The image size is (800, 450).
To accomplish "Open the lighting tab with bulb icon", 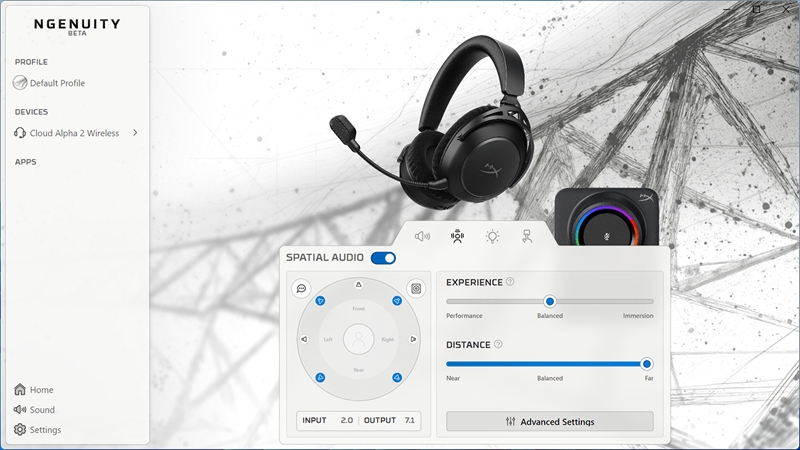I will (x=492, y=237).
